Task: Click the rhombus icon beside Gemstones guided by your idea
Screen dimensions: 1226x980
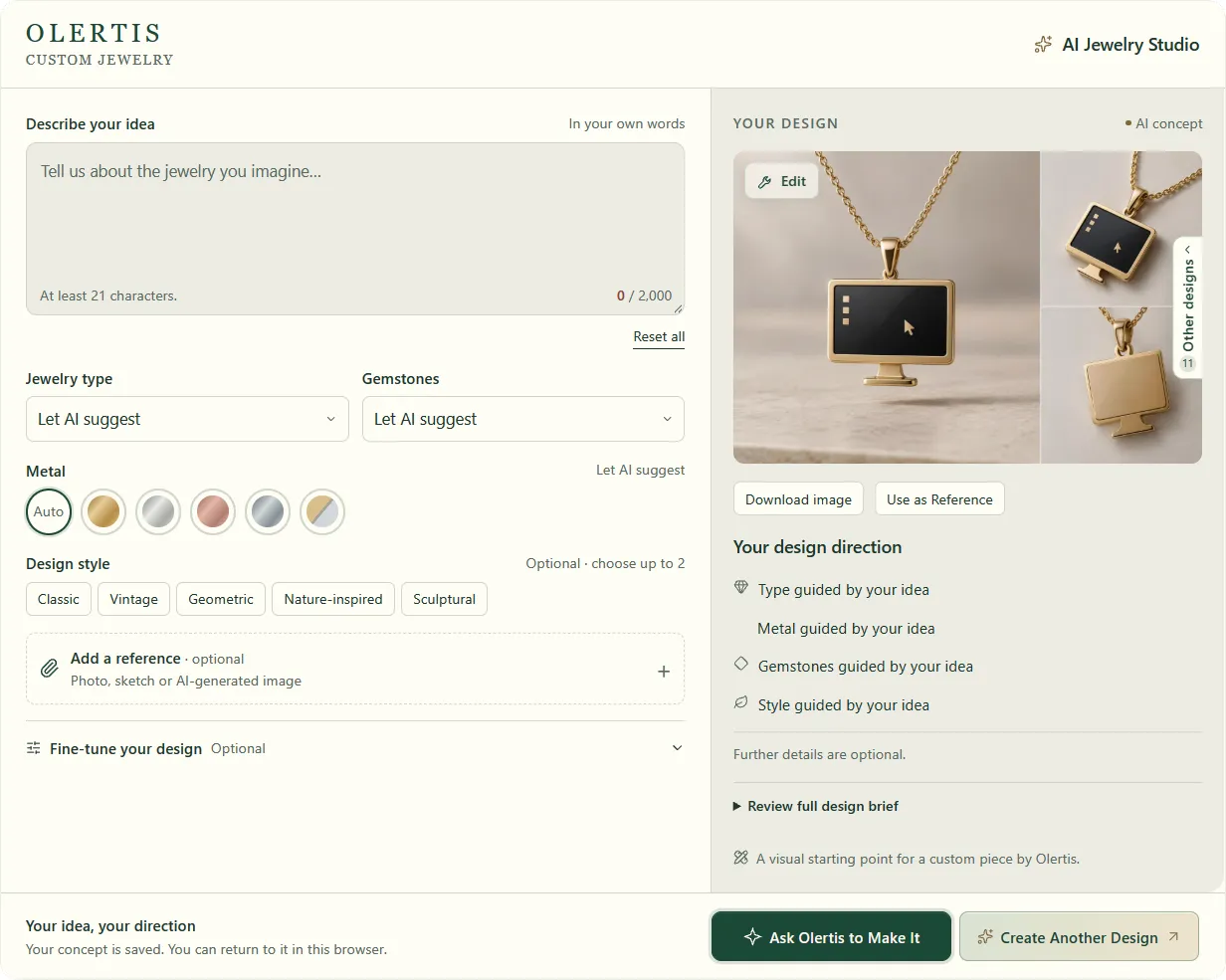Action: [x=741, y=664]
